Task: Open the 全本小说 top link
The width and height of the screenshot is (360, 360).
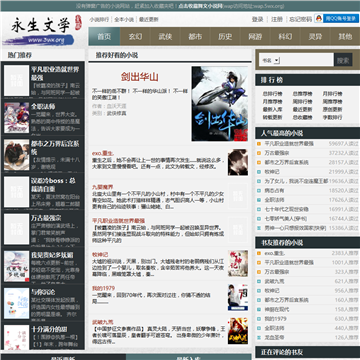Action: (x=124, y=19)
